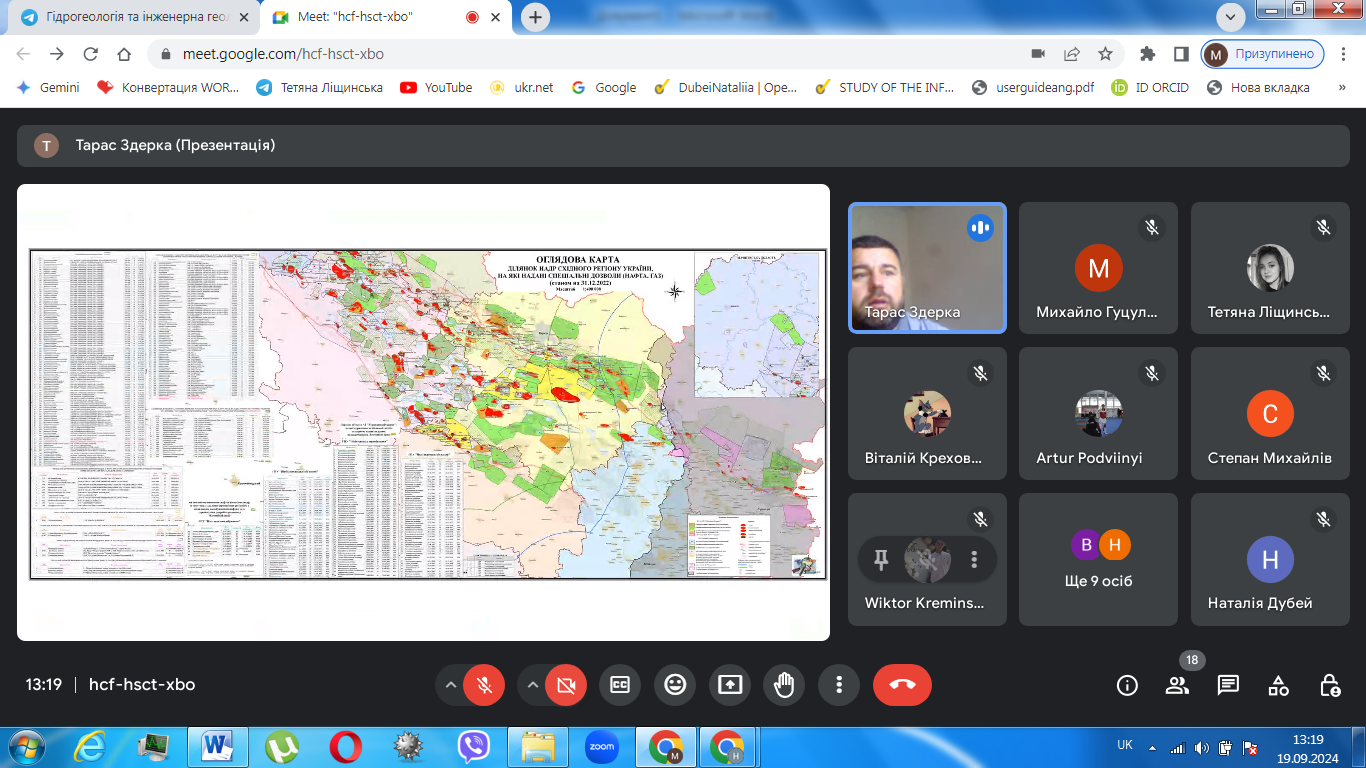Screen dimensions: 1366x768
Task: Unmute the microphone
Action: click(485, 685)
